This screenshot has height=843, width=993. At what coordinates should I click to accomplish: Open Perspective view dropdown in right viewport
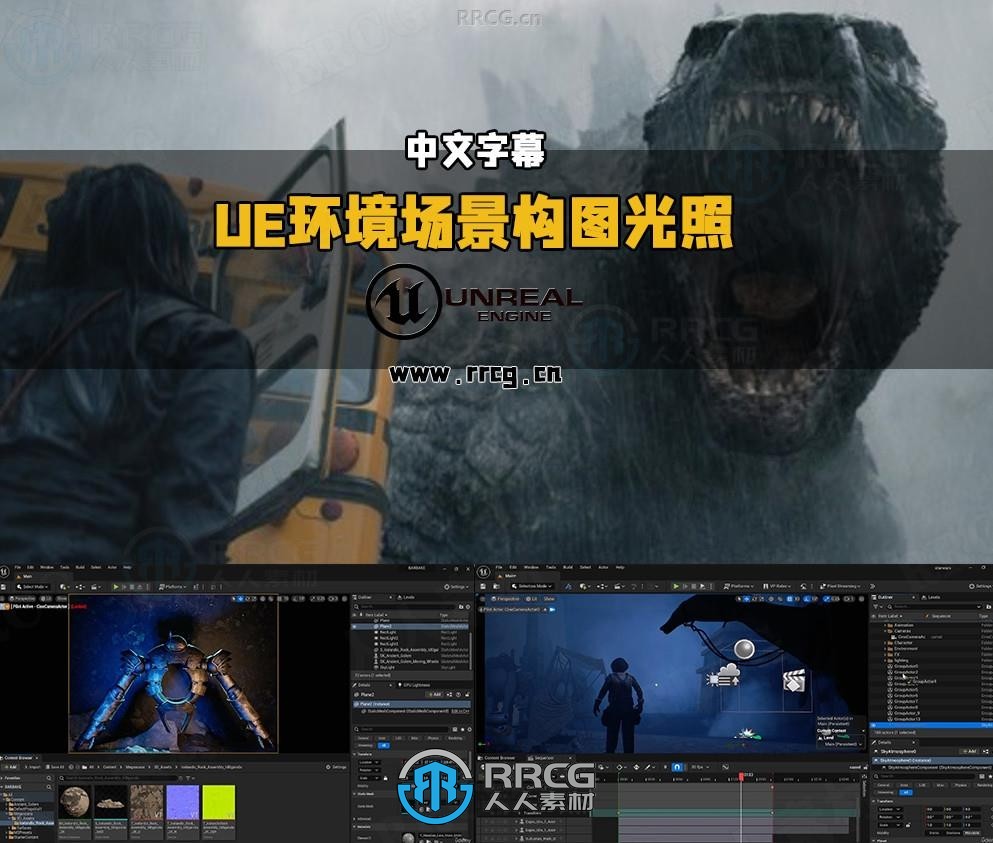(x=507, y=599)
